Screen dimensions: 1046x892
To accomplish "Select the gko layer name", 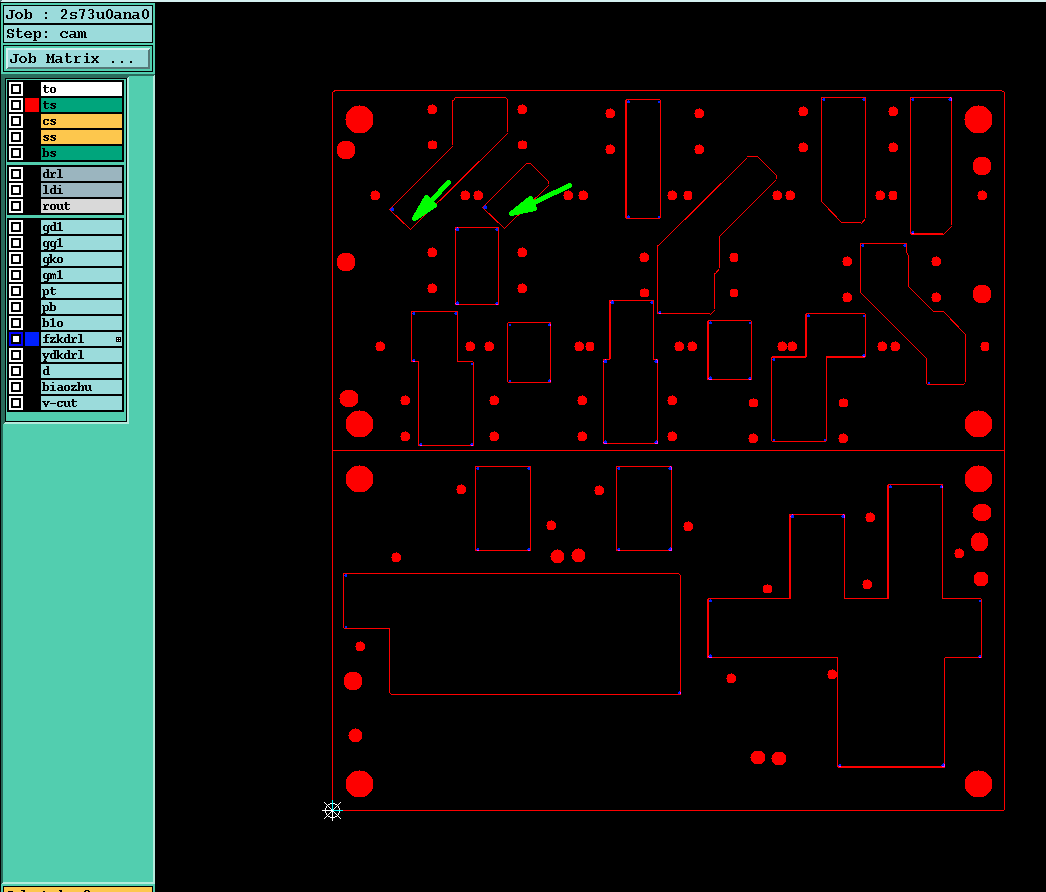I will pos(82,259).
